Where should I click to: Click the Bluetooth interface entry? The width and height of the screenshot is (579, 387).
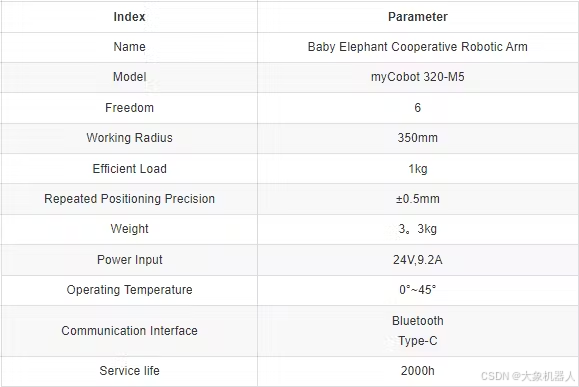[x=418, y=321]
